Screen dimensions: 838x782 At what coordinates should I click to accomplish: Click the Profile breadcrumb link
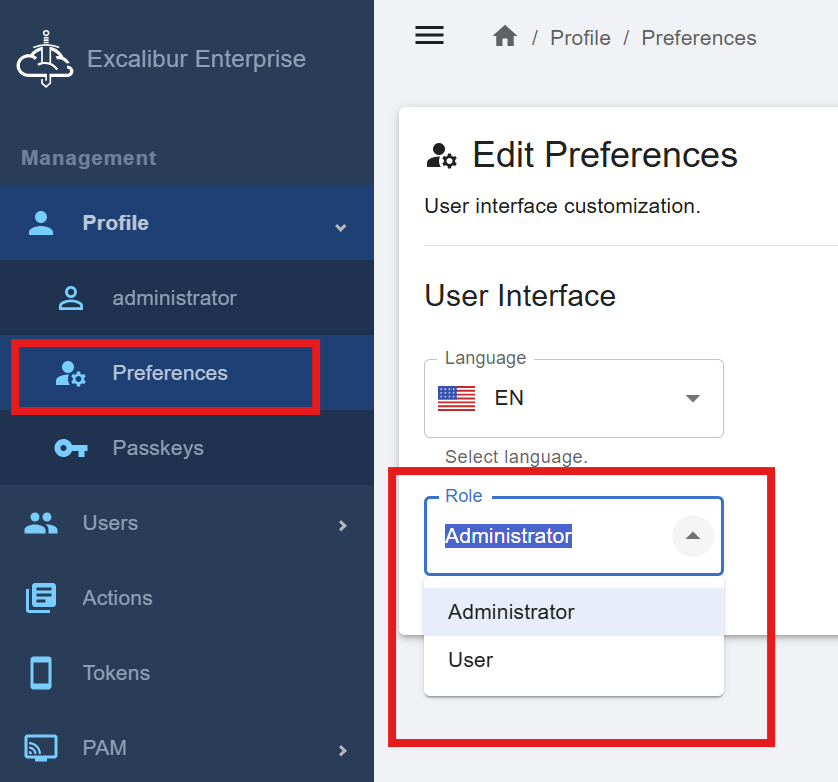pyautogui.click(x=580, y=38)
